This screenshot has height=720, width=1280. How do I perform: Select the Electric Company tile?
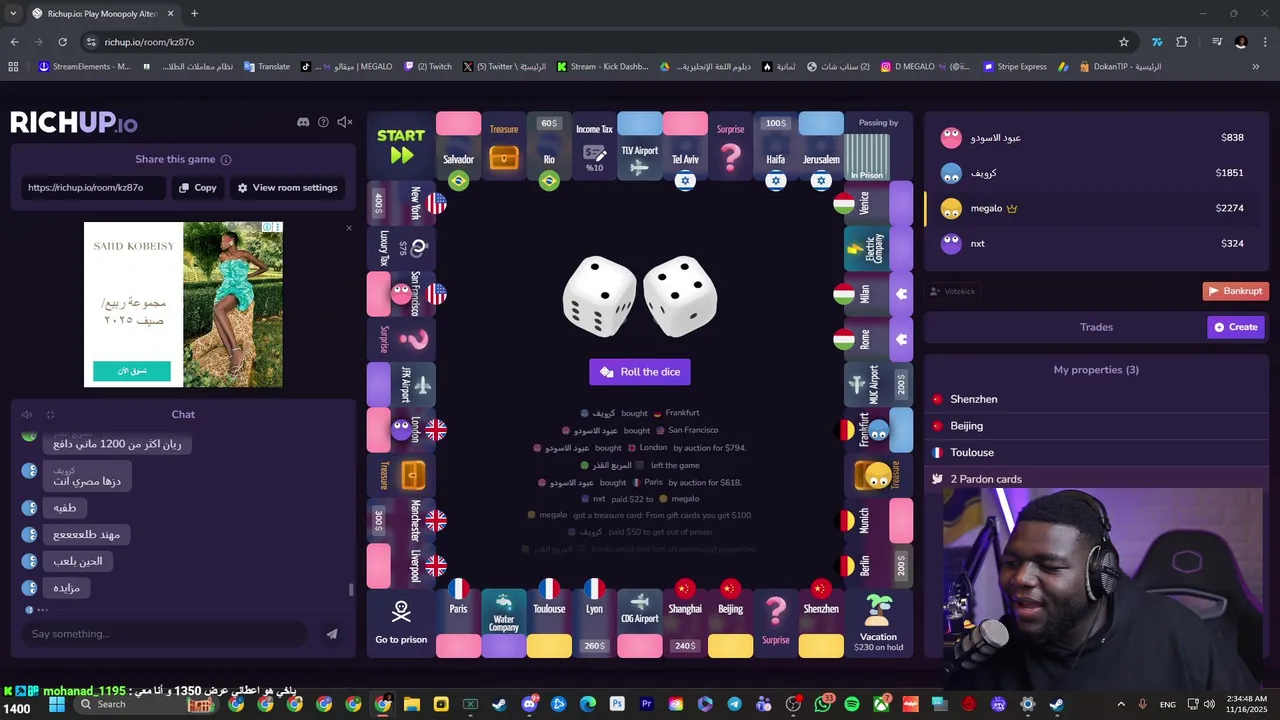click(x=879, y=248)
